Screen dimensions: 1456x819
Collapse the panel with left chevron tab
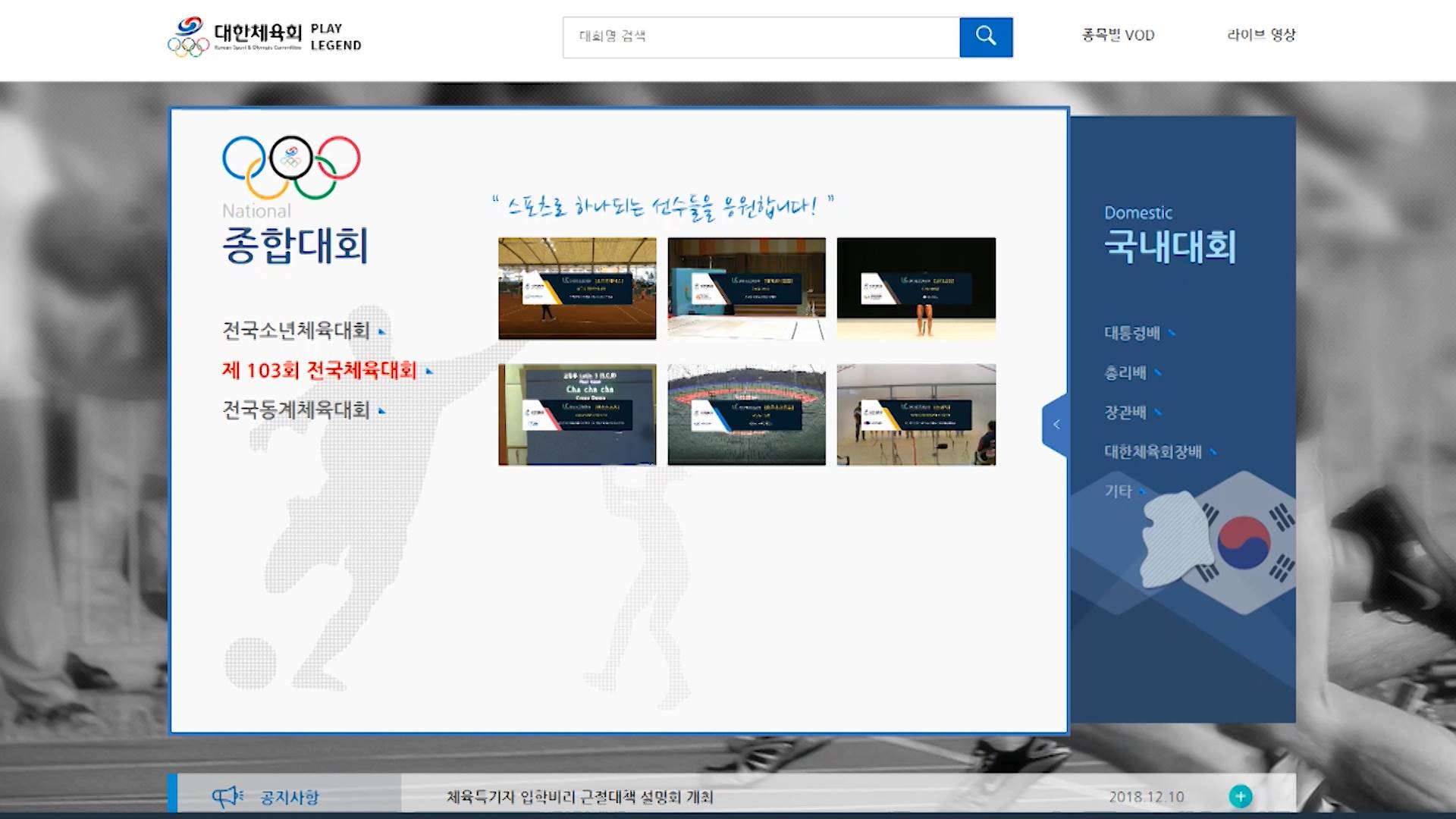(1056, 425)
